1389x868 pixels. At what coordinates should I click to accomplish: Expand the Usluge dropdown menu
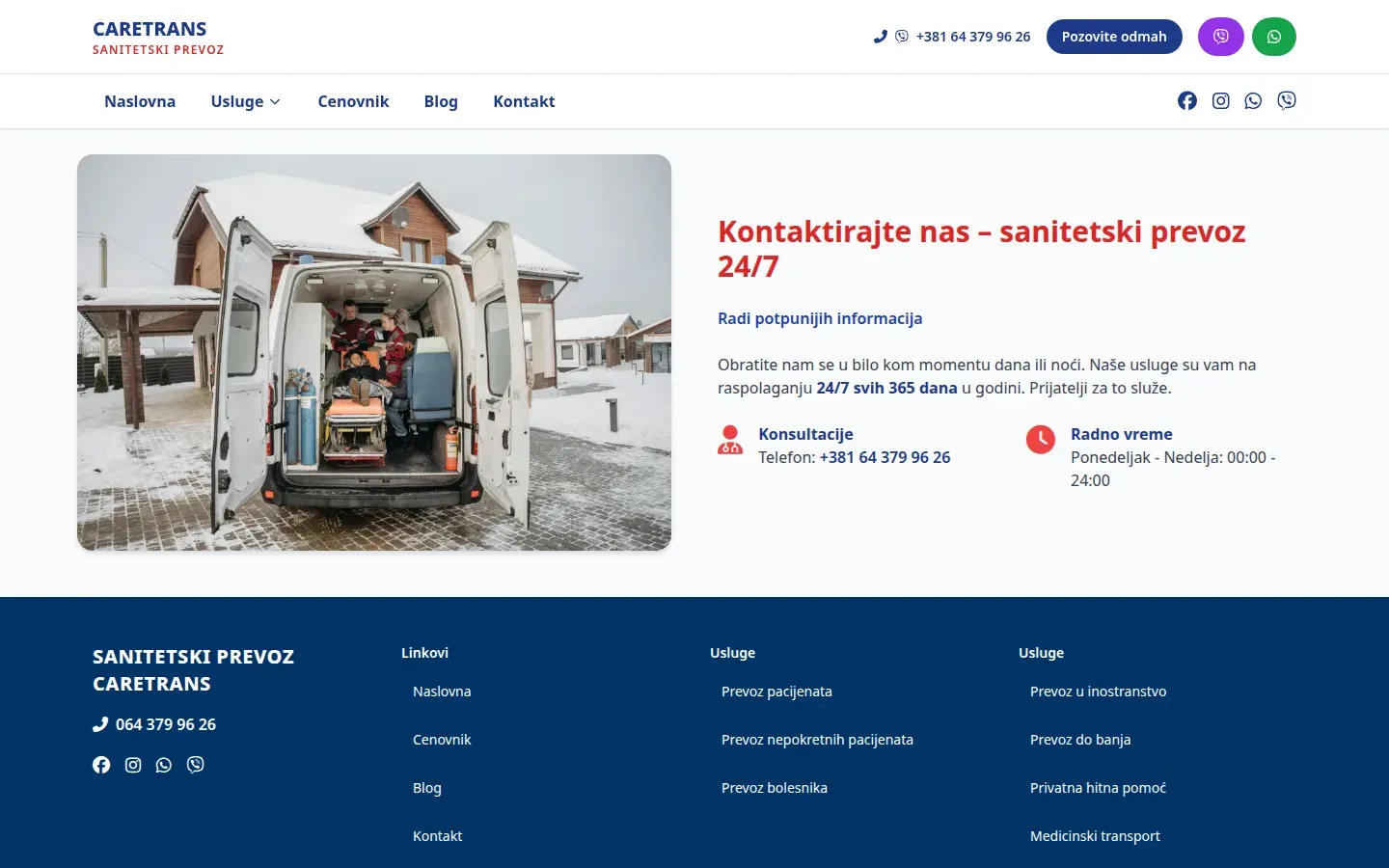click(x=246, y=101)
